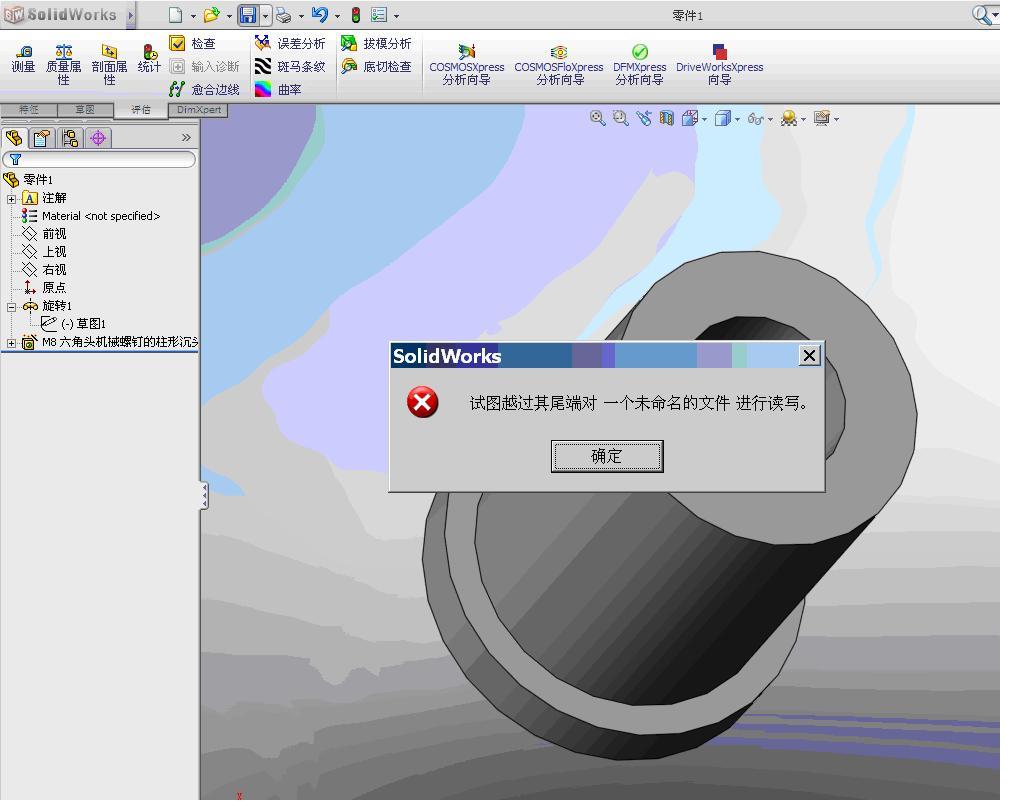Expand the SolidWorks menu arrow
The image size is (1009, 805).
click(131, 15)
